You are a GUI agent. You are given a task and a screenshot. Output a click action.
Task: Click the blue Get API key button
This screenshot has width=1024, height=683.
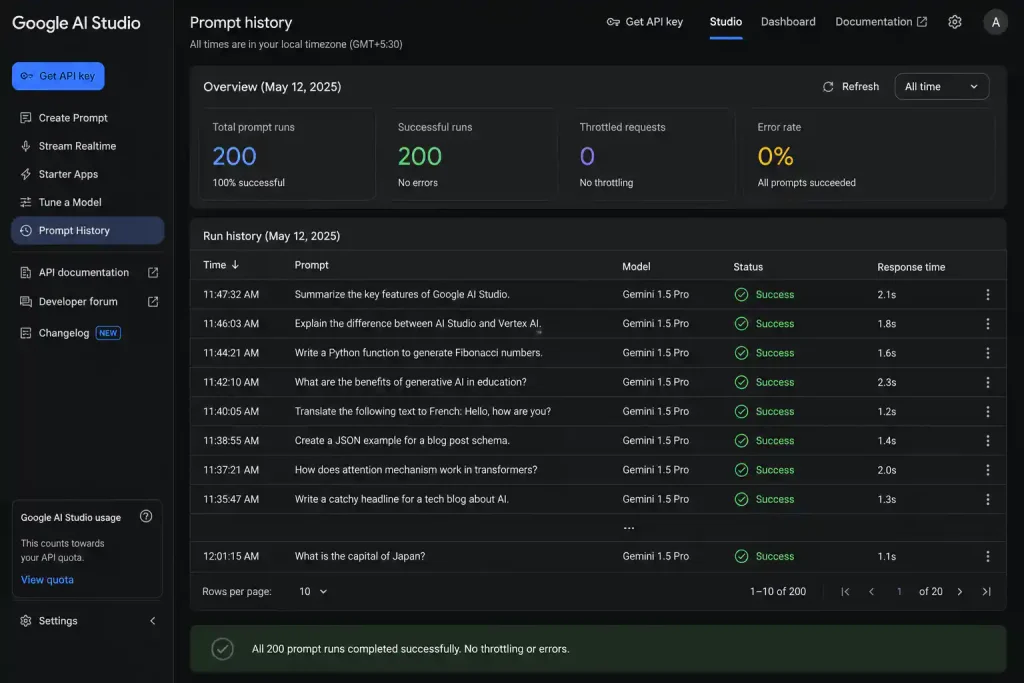58,76
